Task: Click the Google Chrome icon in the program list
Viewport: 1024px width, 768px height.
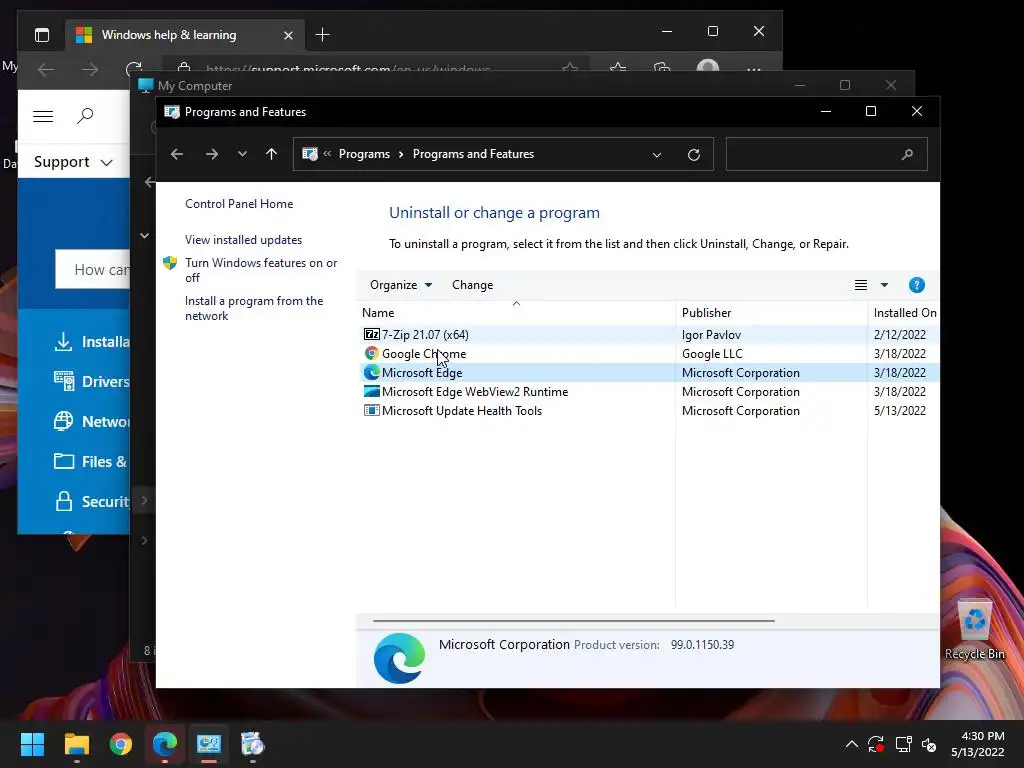Action: pyautogui.click(x=372, y=353)
